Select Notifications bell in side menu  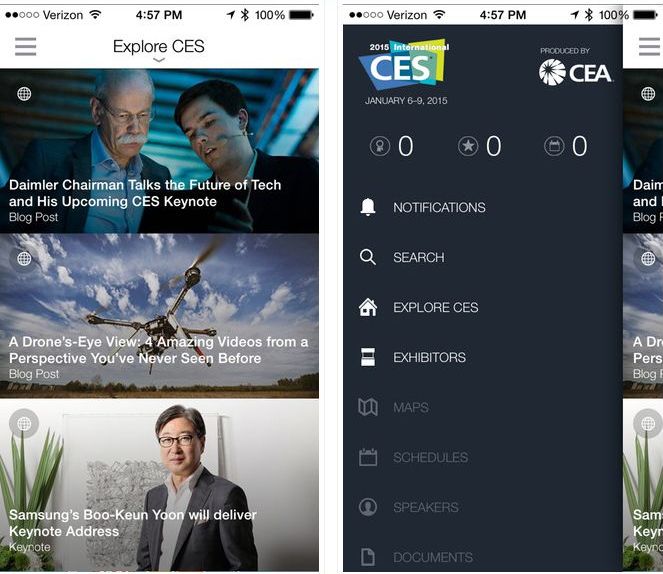click(x=423, y=207)
